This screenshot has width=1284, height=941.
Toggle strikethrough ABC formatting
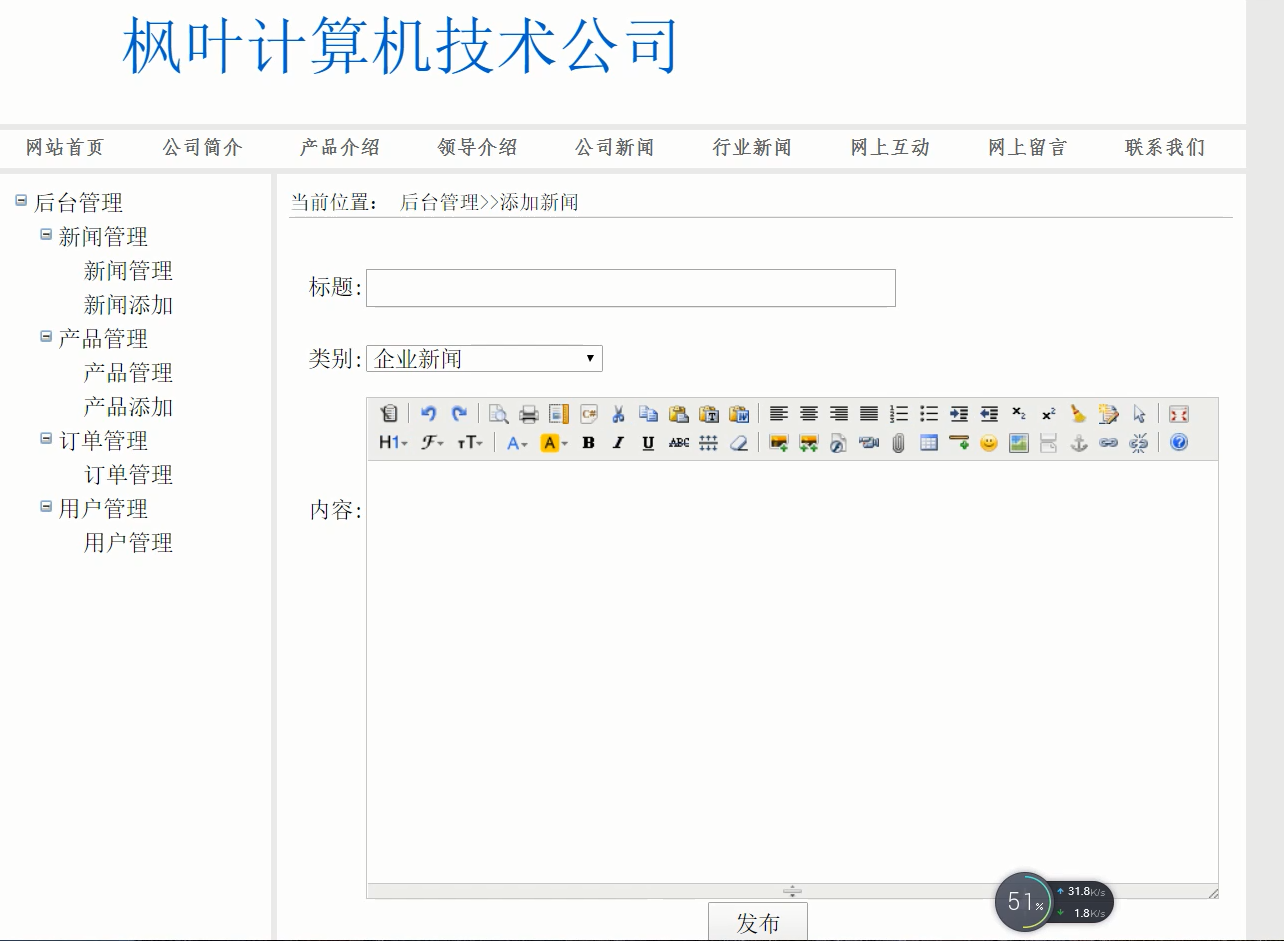(678, 443)
